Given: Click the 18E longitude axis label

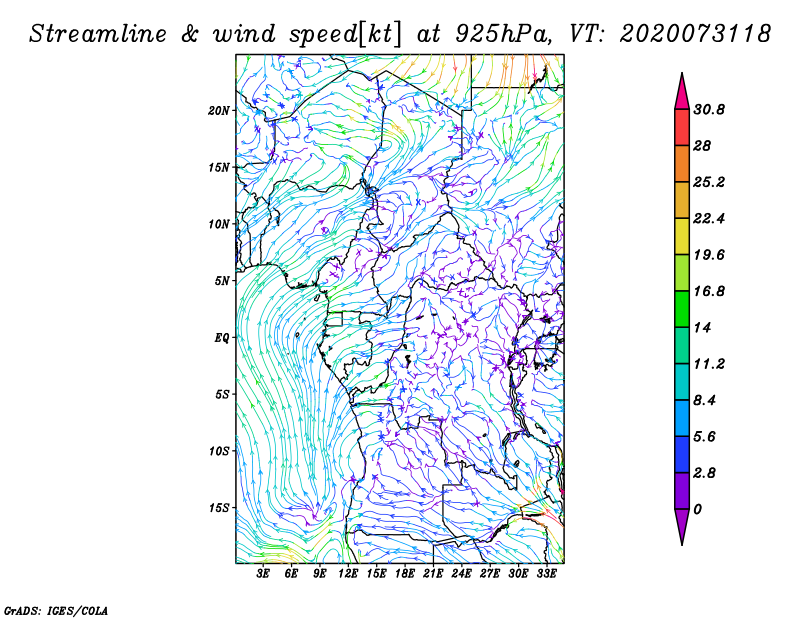Looking at the screenshot, I should coord(404,574).
